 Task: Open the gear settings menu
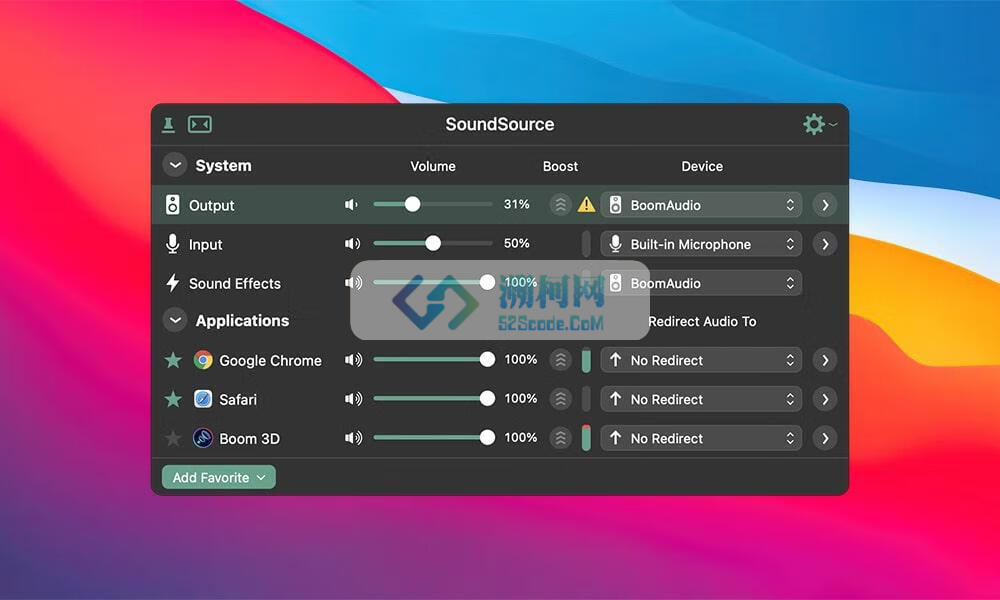click(x=820, y=124)
